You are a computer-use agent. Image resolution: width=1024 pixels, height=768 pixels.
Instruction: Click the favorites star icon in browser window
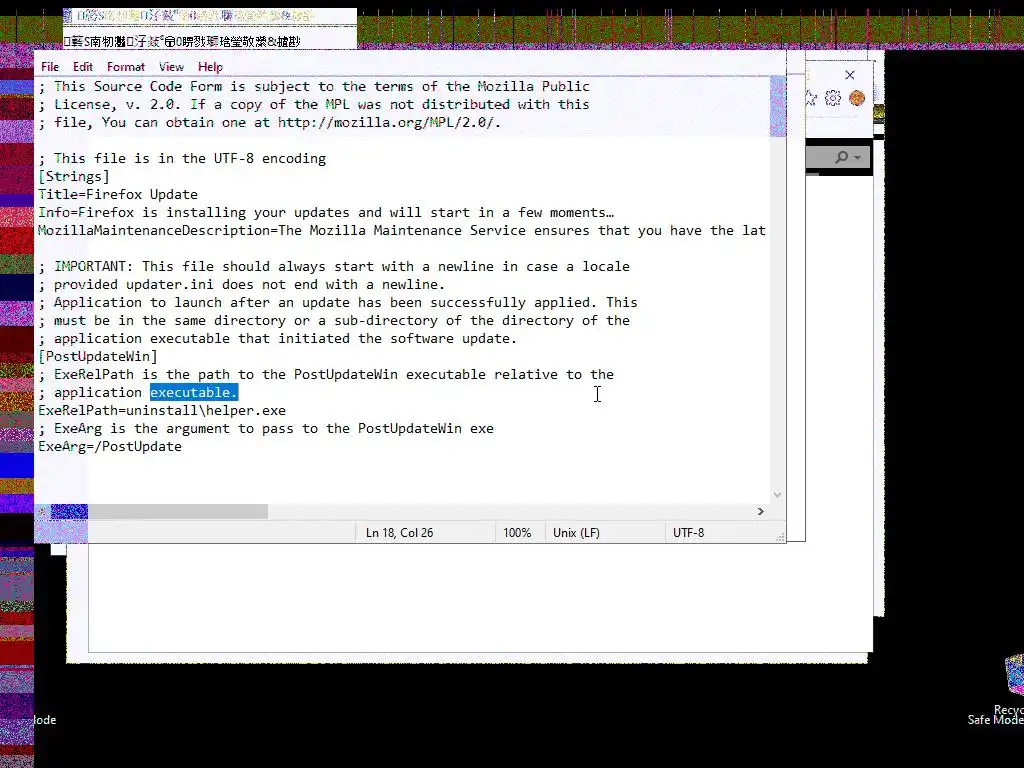[x=810, y=98]
